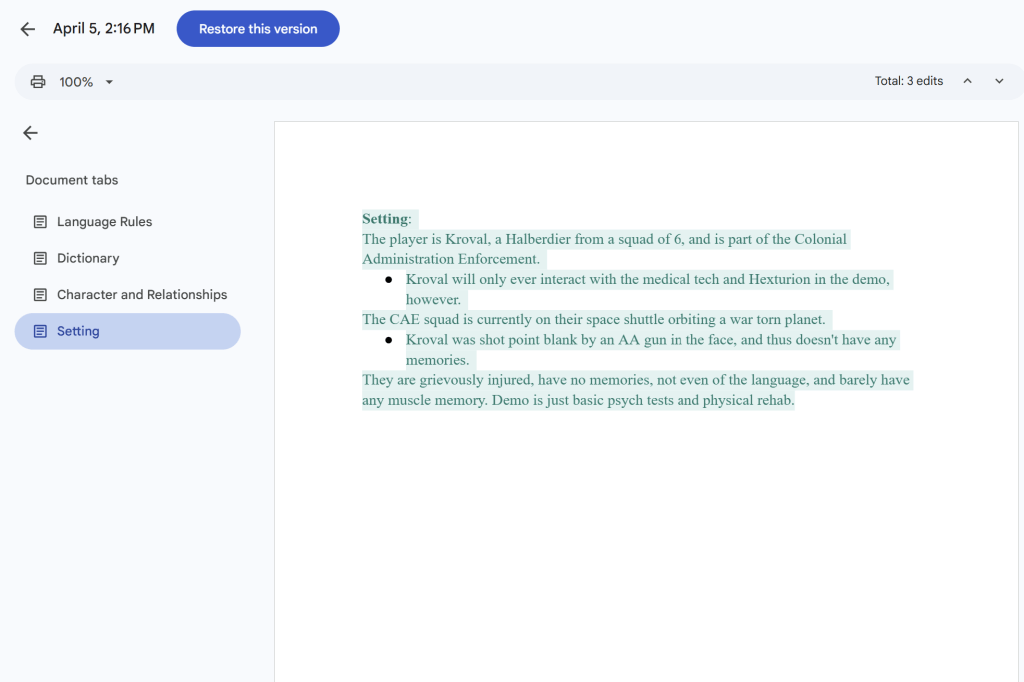Screen dimensions: 1024x682
Task: Click paragraph 'They are grievously injured'
Action: [635, 390]
